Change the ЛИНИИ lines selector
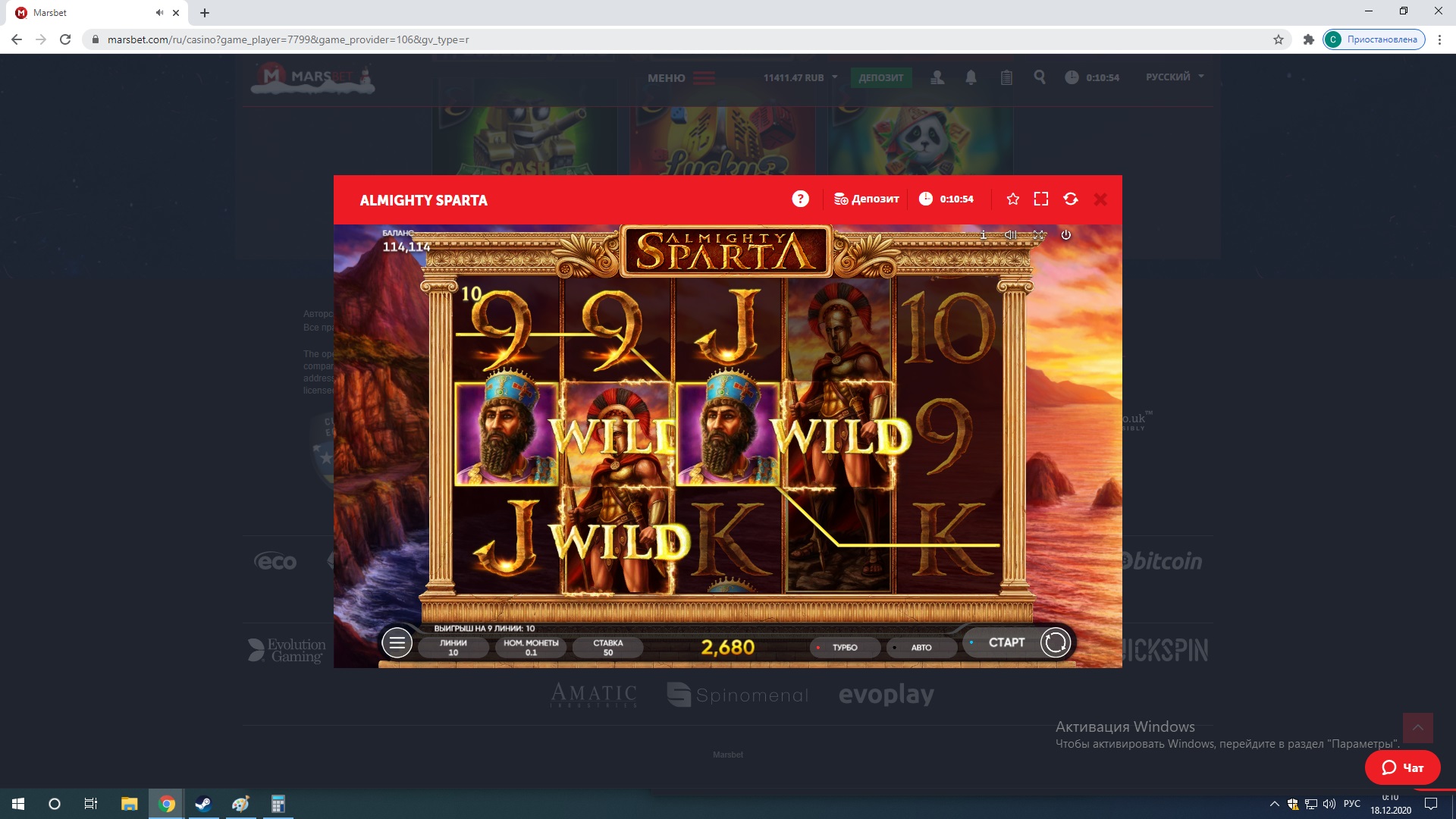Screen dimensions: 1456x819 click(x=453, y=648)
